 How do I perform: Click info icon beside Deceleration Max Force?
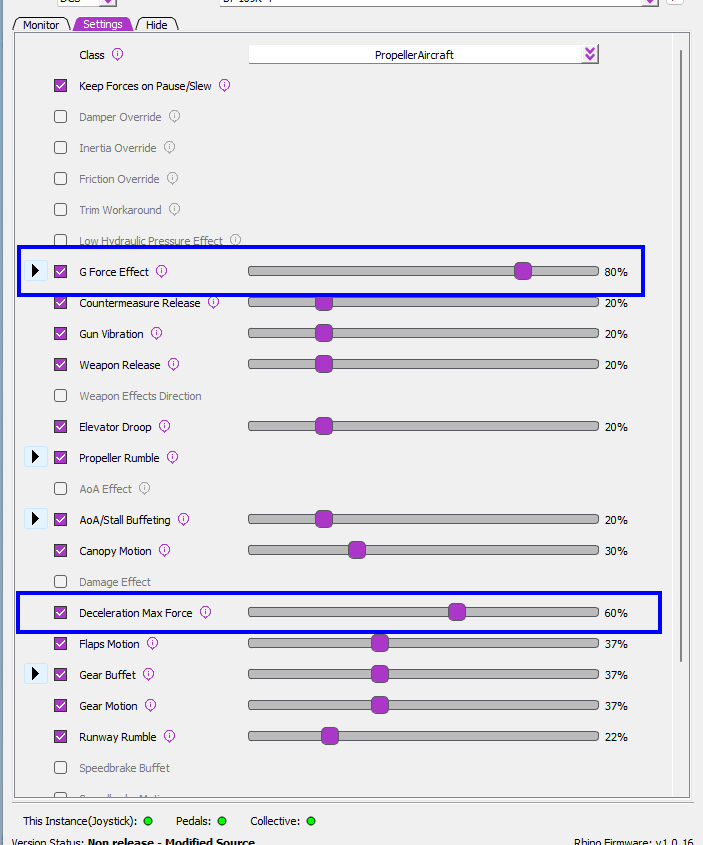[x=205, y=613]
